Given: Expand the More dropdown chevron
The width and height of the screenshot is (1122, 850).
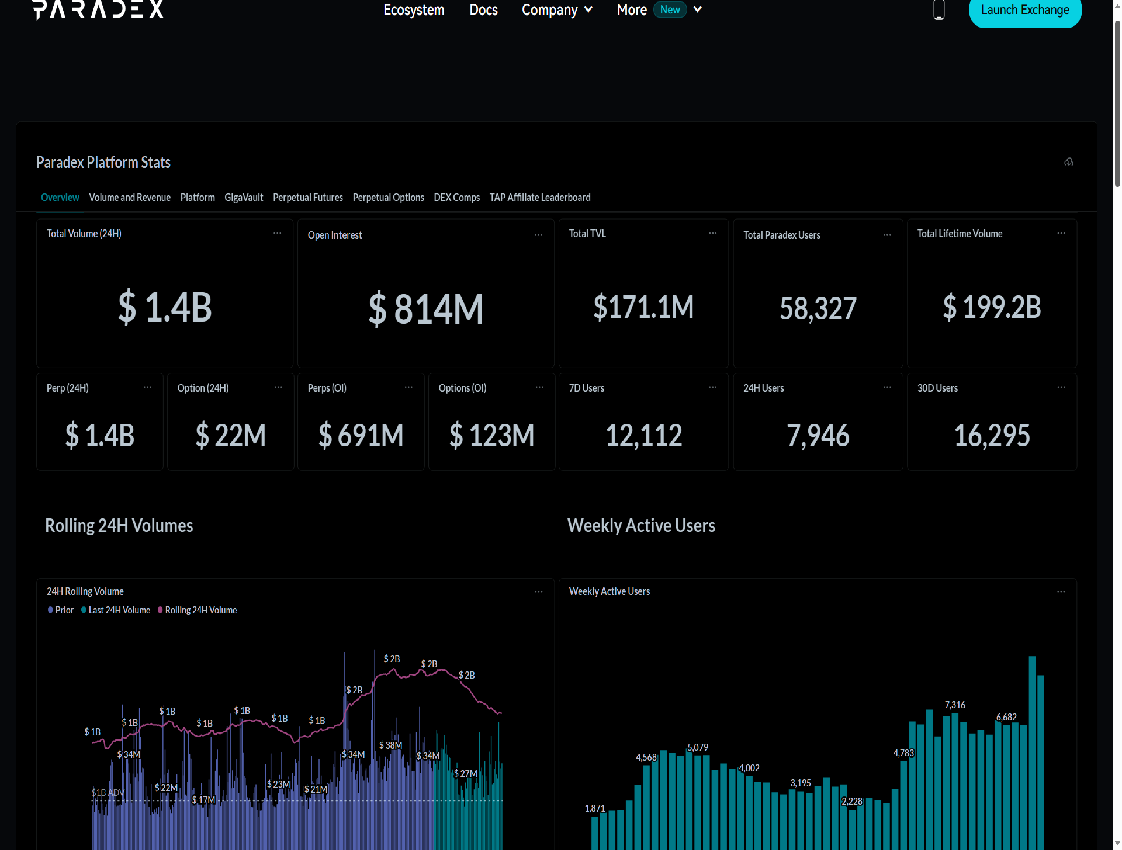Looking at the screenshot, I should [x=698, y=9].
